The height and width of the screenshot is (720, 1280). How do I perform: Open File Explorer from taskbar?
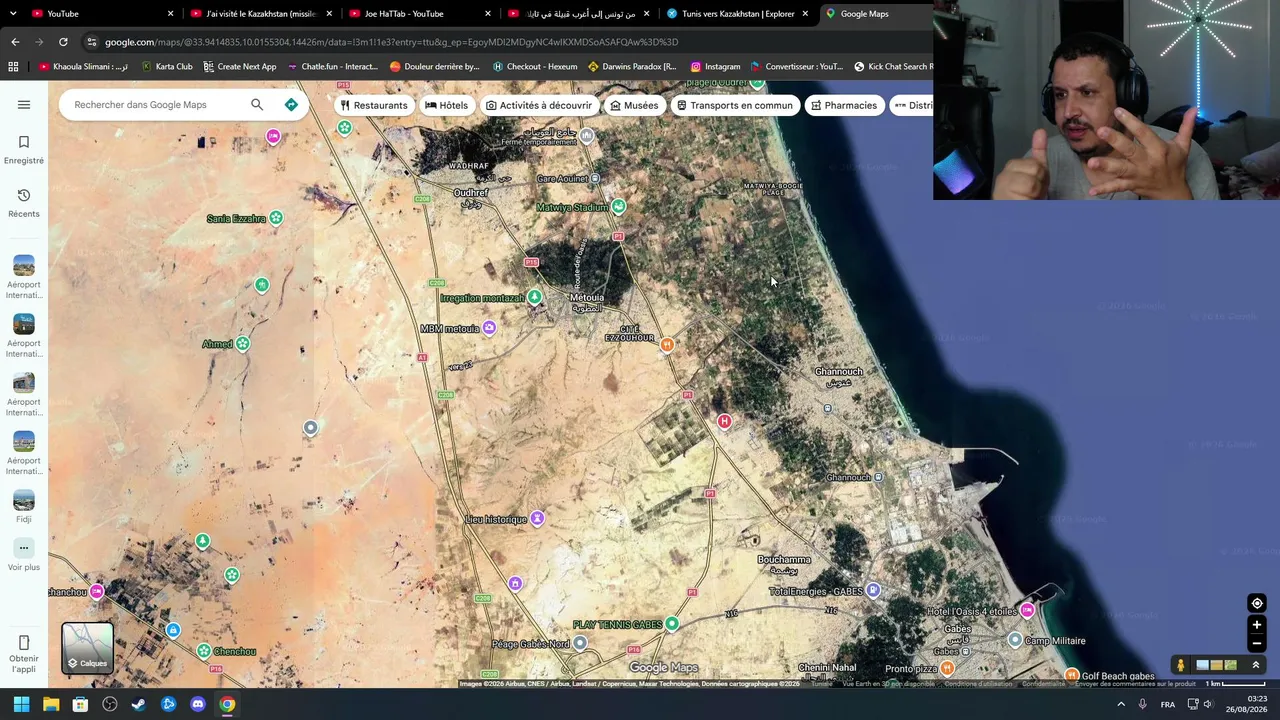tap(51, 704)
